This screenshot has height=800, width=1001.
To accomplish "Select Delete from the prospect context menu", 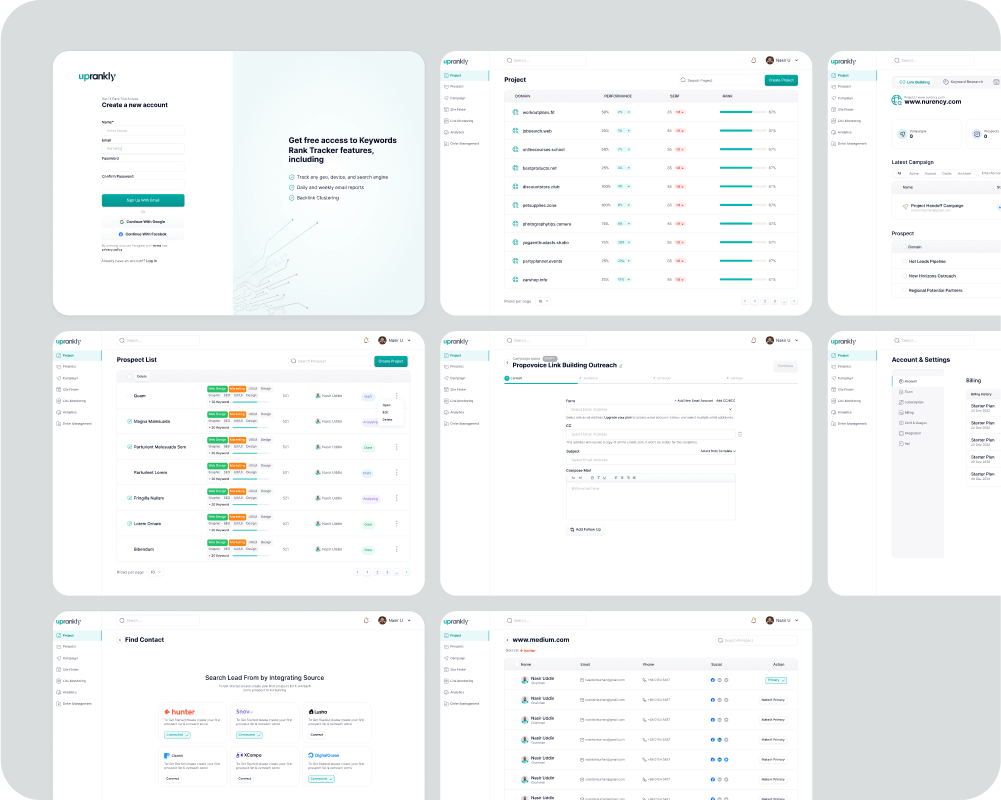I will [386, 420].
